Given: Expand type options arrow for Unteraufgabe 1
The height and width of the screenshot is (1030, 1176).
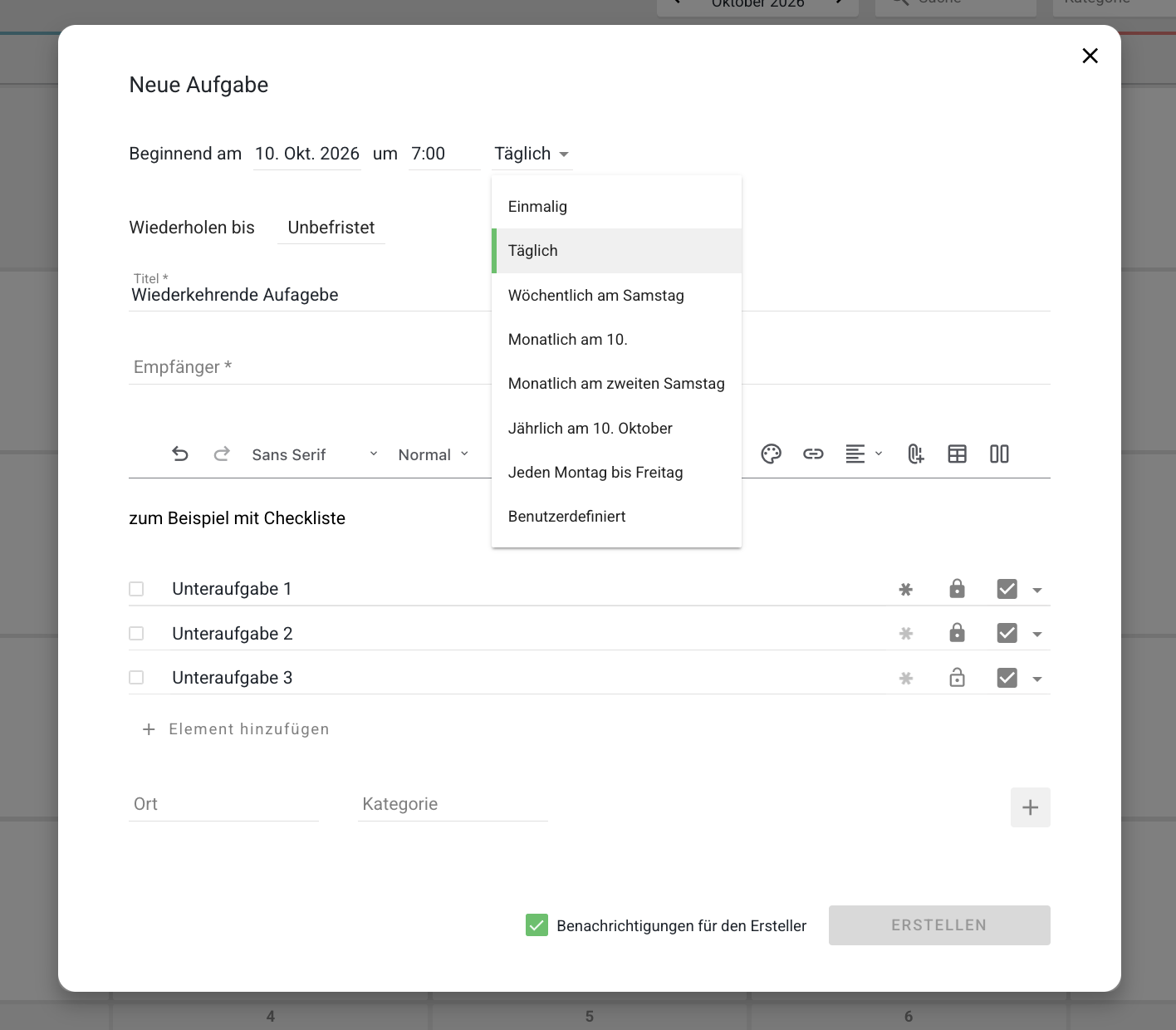Looking at the screenshot, I should 1037,591.
